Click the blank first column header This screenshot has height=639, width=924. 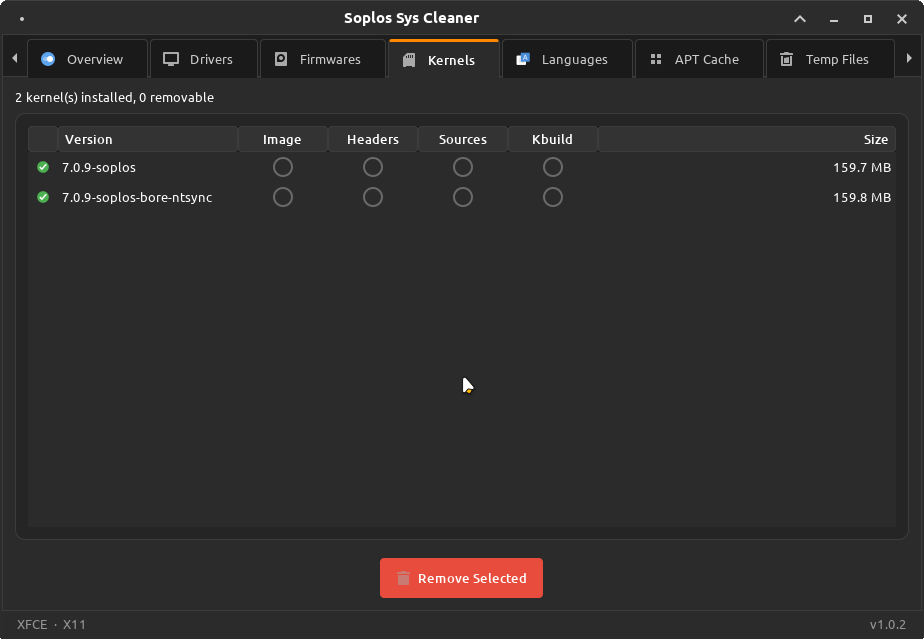pyautogui.click(x=43, y=139)
